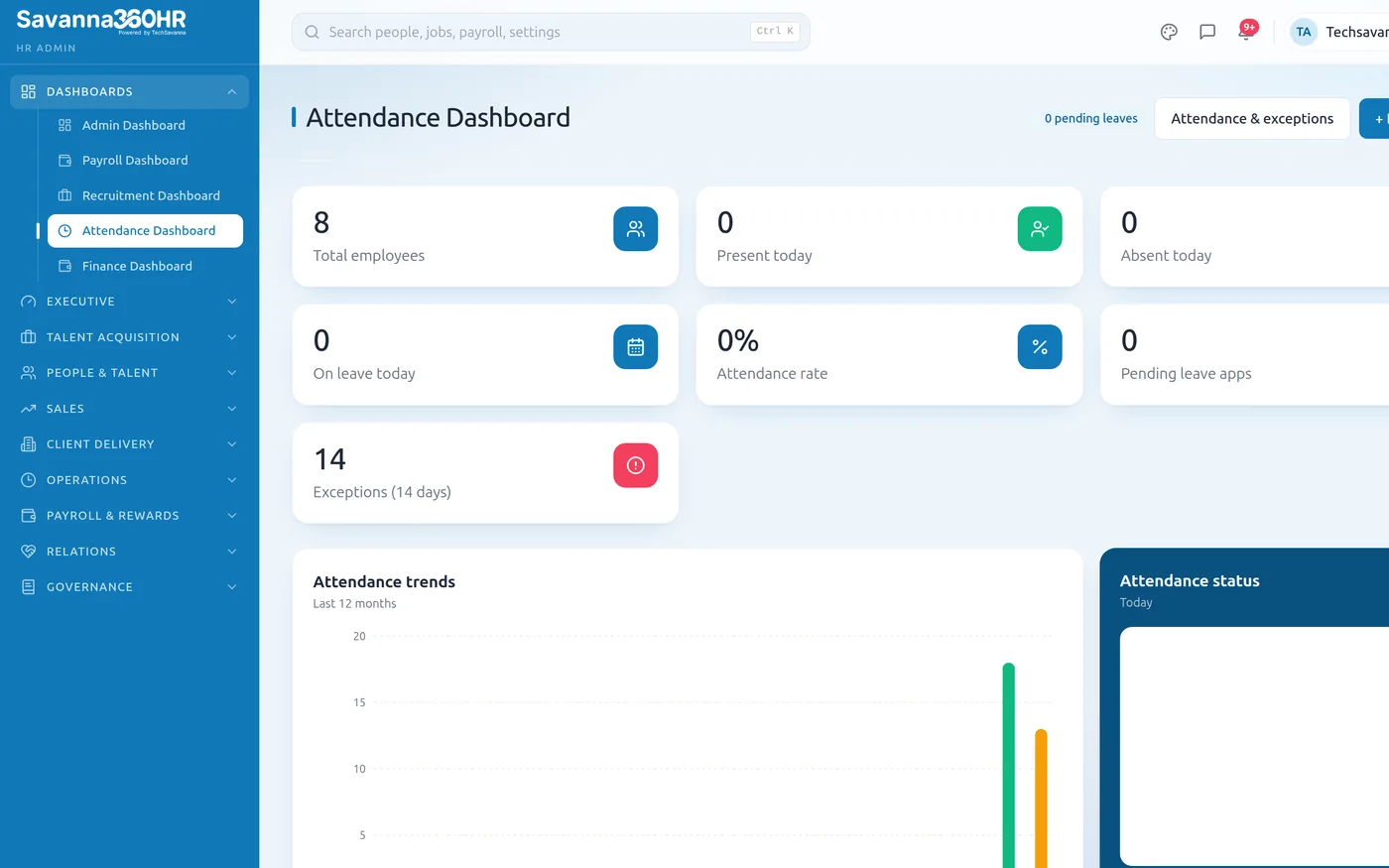Screen dimensions: 1389x868
Task: Click the Total employees people icon
Action: (x=636, y=229)
